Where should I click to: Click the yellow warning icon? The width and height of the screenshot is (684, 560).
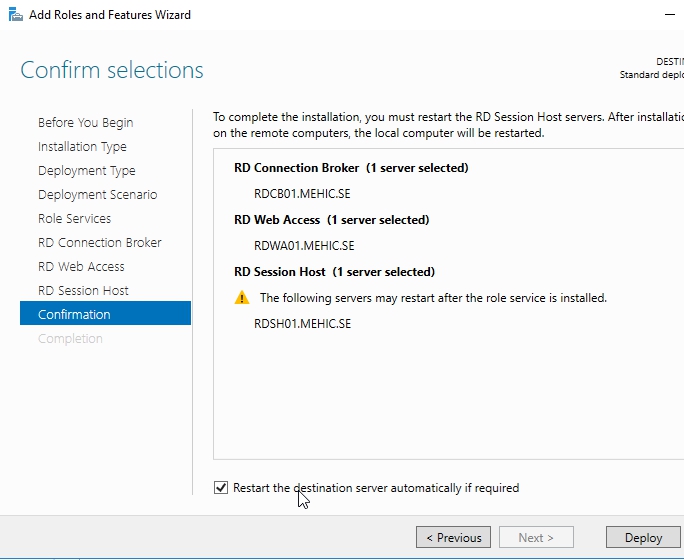(x=242, y=298)
